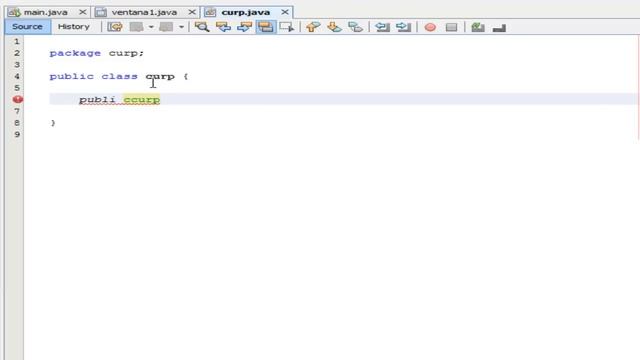Click the main.java file icon in its tab
This screenshot has height=360, width=640.
(14, 12)
